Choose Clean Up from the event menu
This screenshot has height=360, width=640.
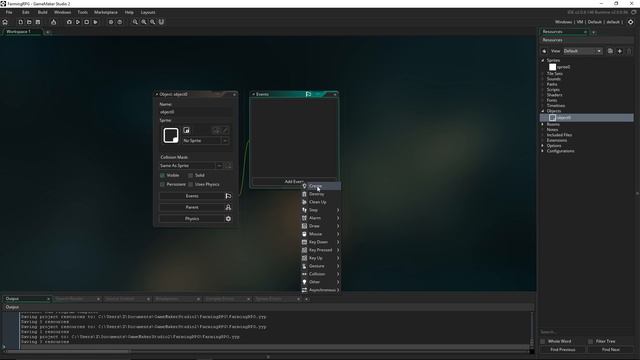(320, 202)
